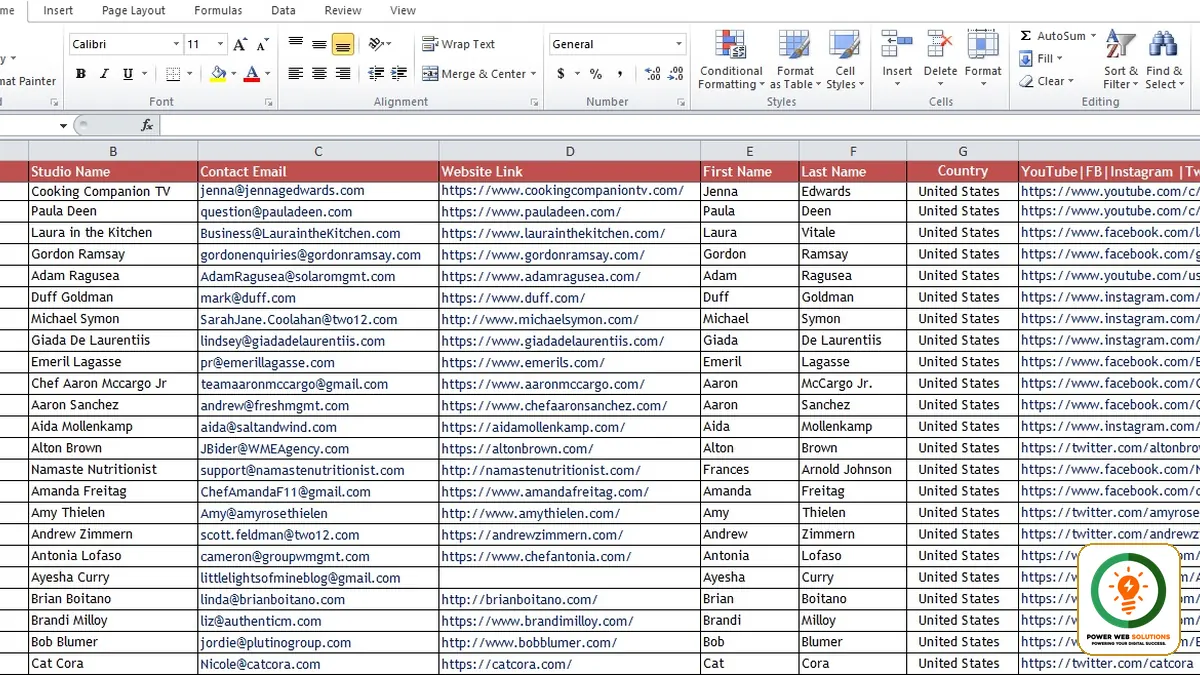Screen dimensions: 1200x675
Task: Toggle Underline formatting
Action: pyautogui.click(x=127, y=74)
